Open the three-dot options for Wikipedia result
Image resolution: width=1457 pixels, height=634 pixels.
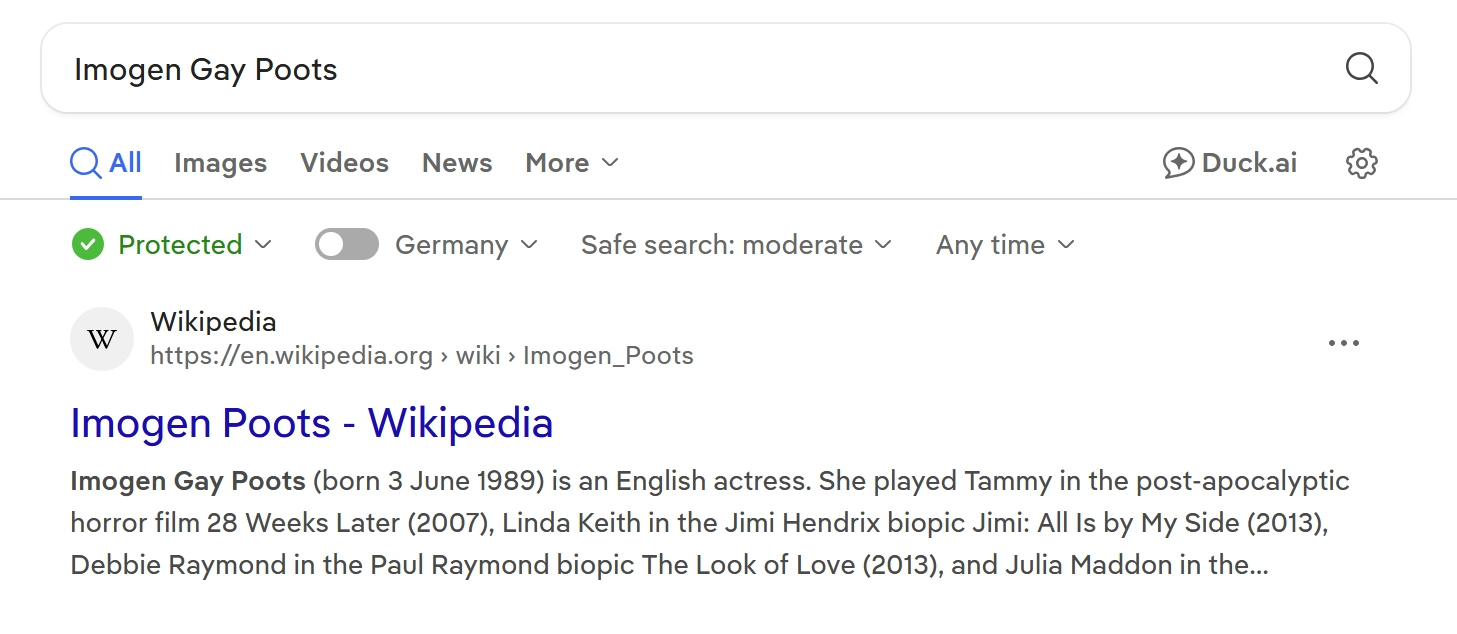tap(1343, 343)
